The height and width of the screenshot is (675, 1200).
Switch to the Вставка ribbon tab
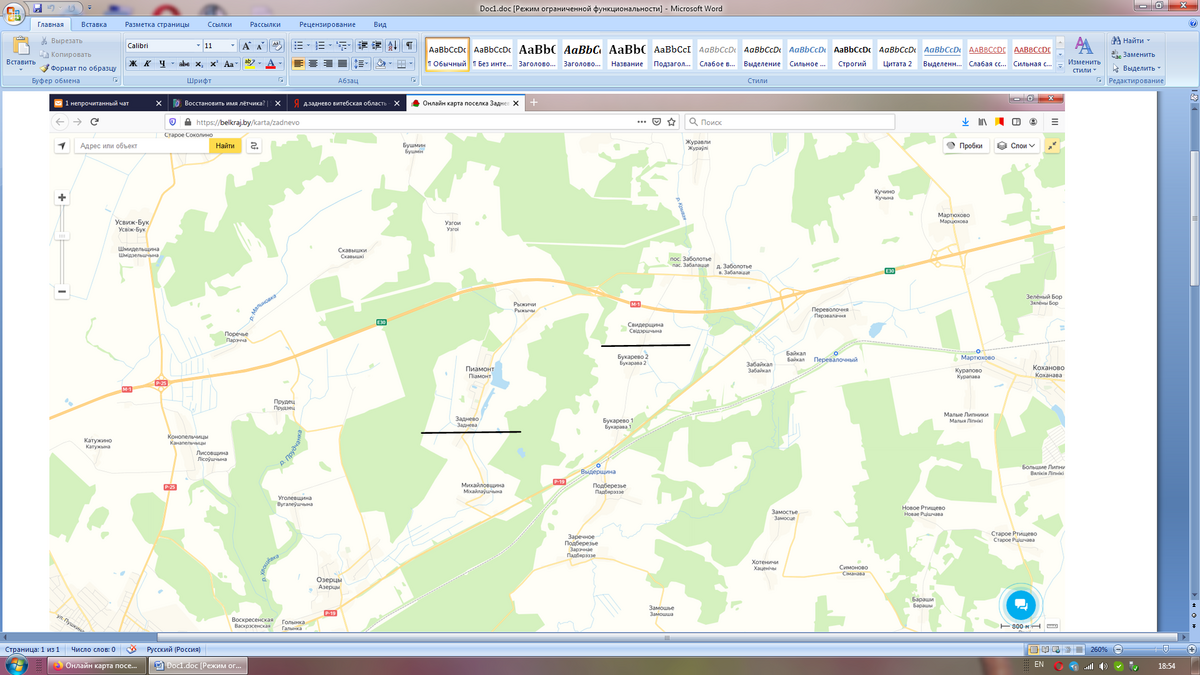[94, 23]
